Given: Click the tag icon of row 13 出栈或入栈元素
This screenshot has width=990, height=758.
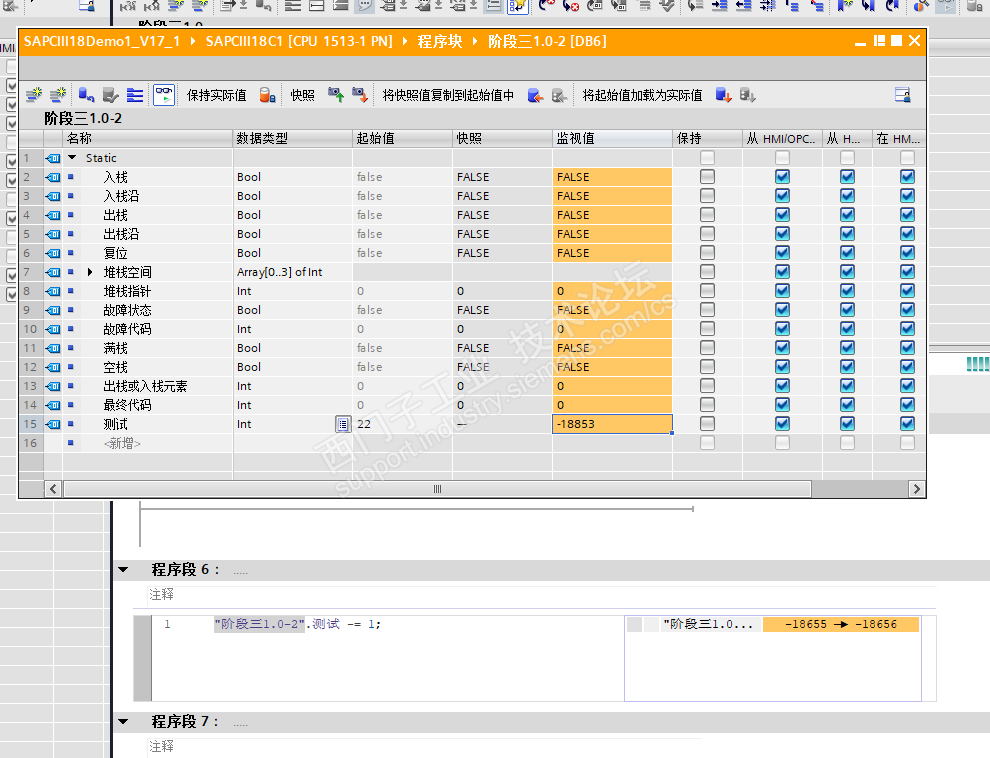Looking at the screenshot, I should coord(53,386).
